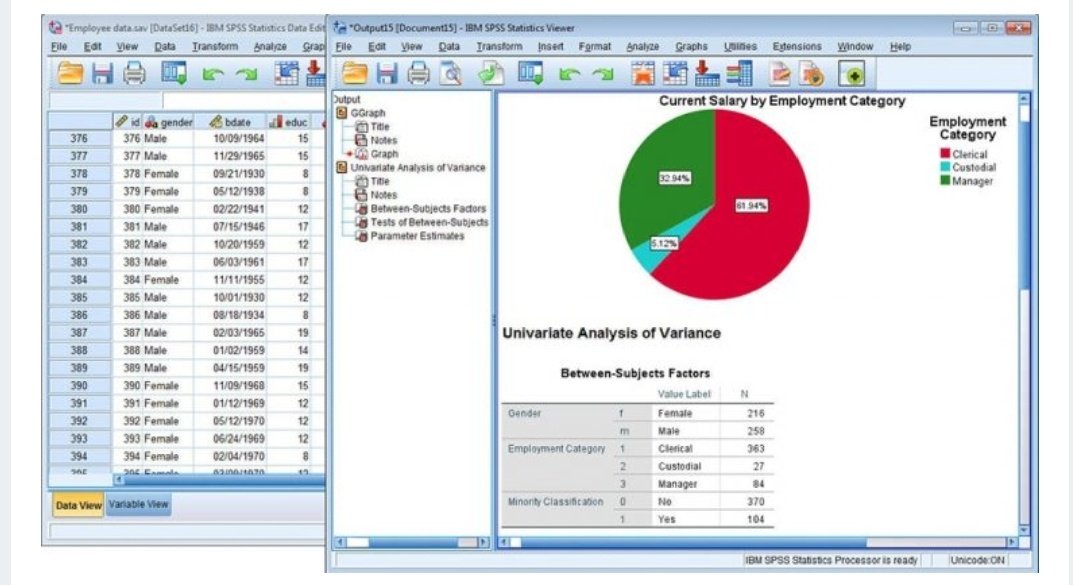Collapse Univariate Analysis of Variance outline node
This screenshot has height=585, width=1073.
(x=341, y=168)
